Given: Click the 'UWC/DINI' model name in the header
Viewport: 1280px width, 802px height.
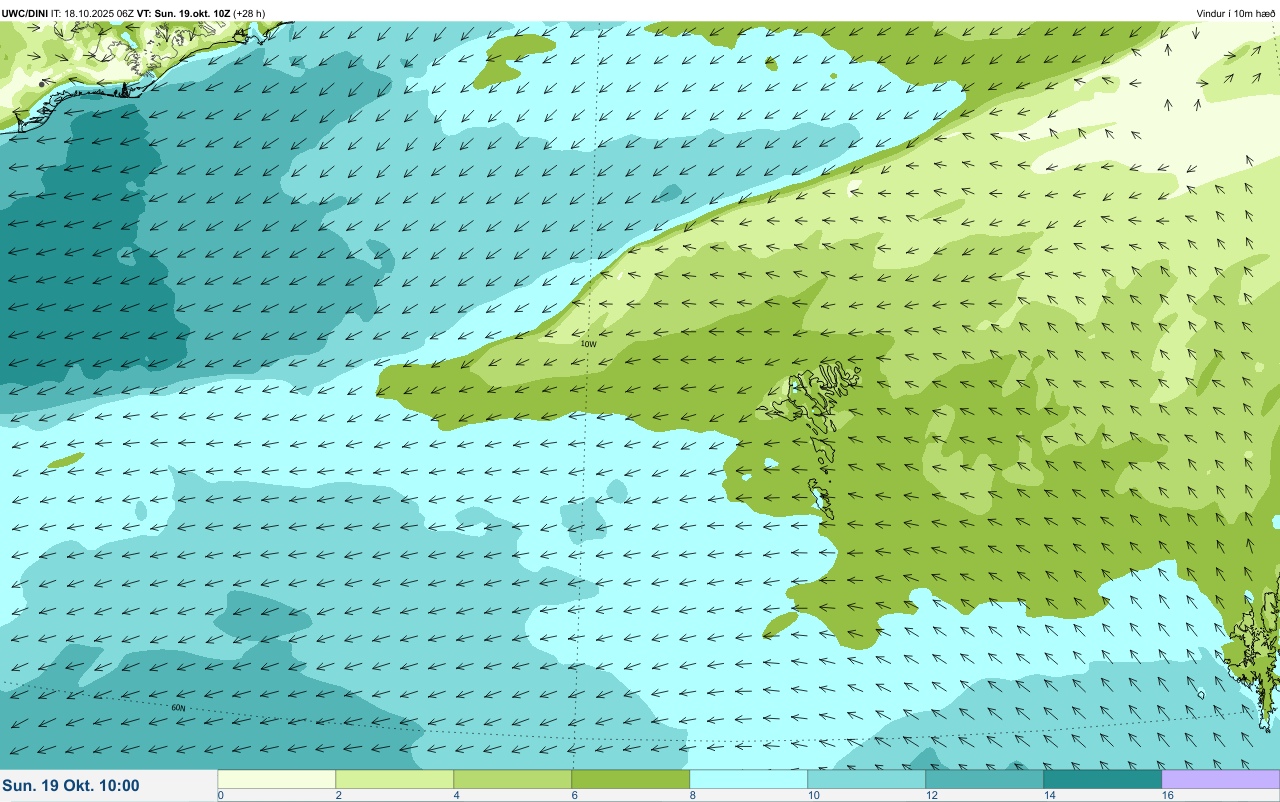Looking at the screenshot, I should (25, 14).
